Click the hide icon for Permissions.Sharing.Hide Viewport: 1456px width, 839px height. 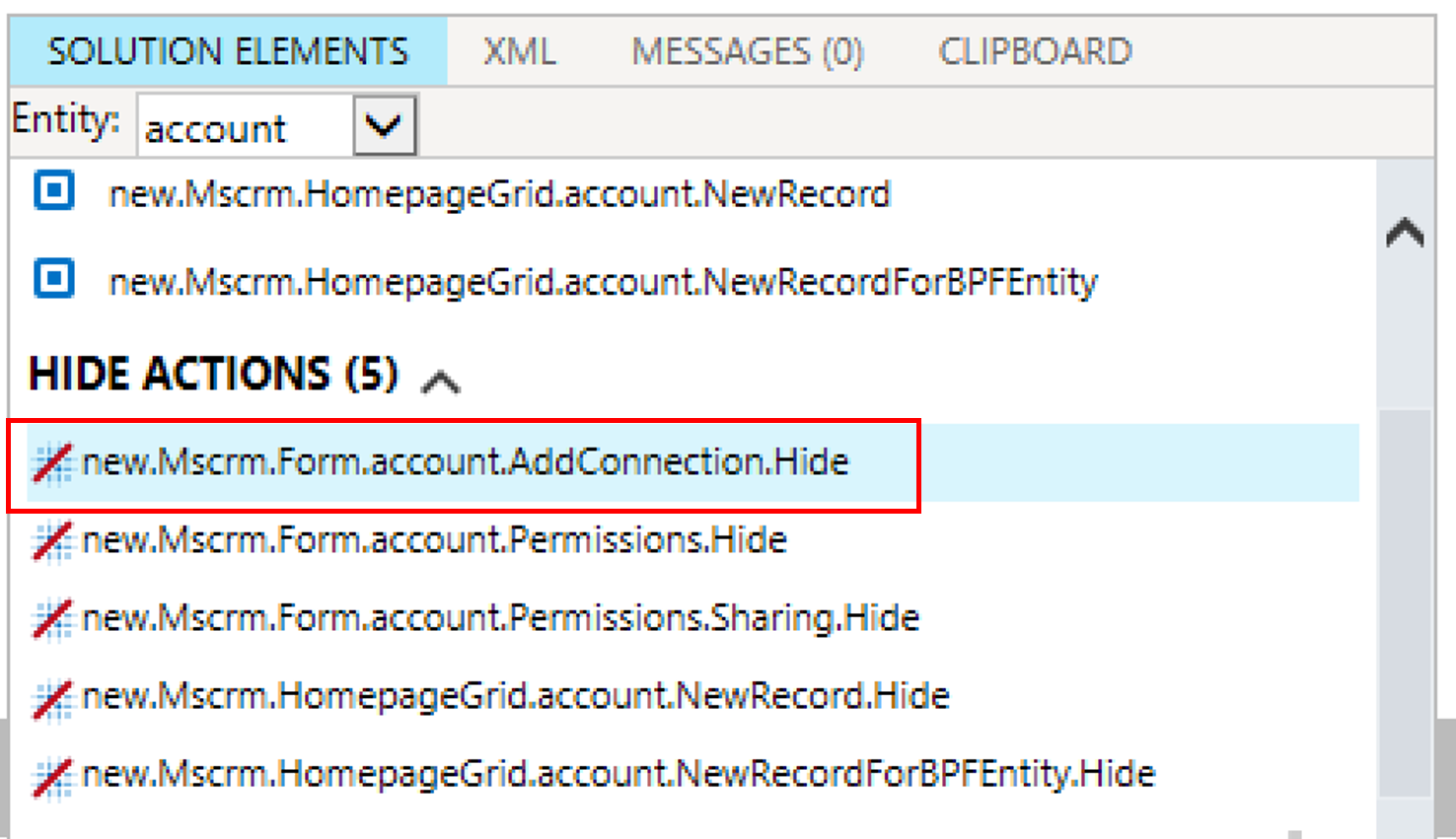coord(52,618)
